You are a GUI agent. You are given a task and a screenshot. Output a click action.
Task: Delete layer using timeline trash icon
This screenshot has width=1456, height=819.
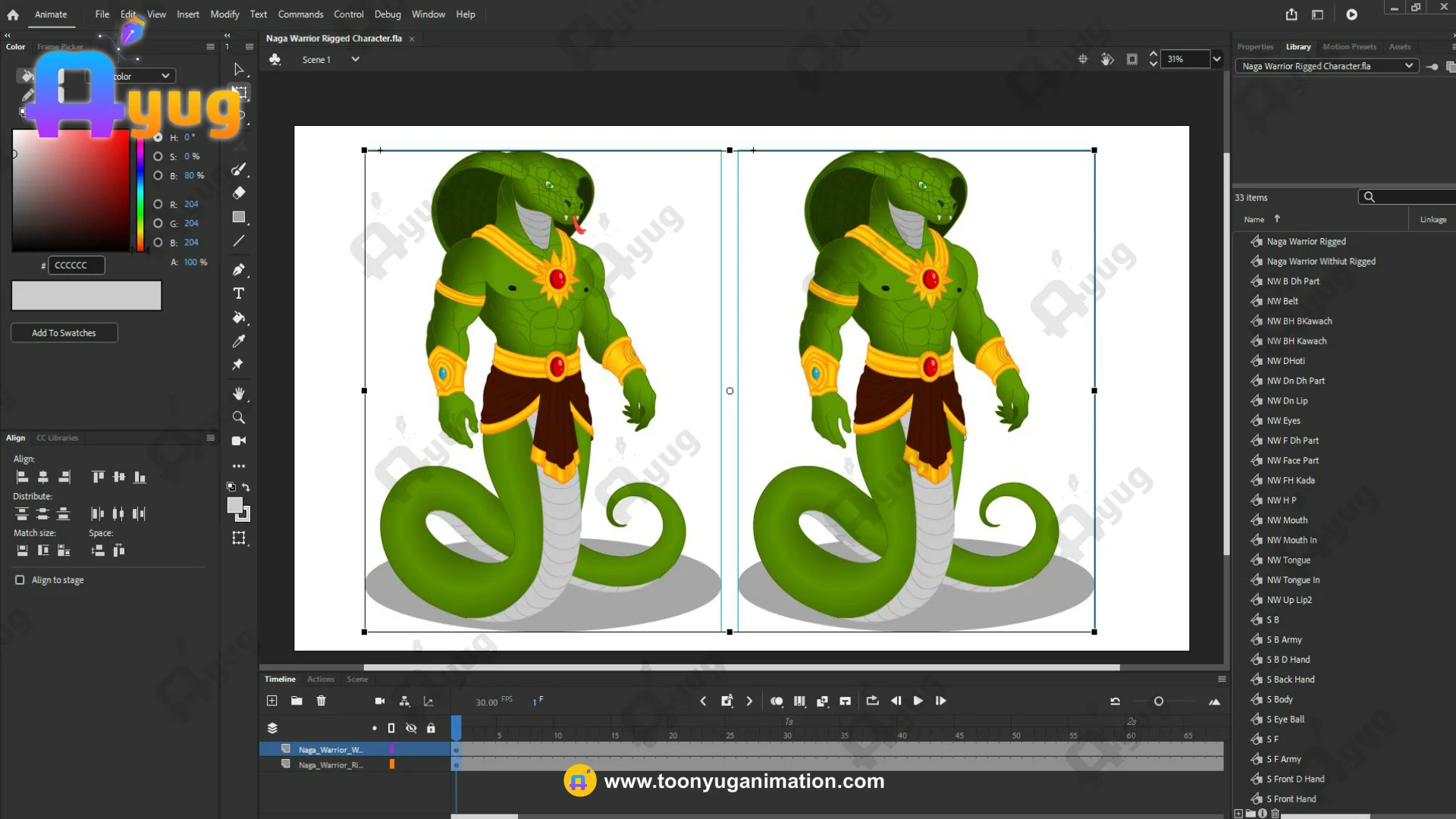(x=321, y=701)
